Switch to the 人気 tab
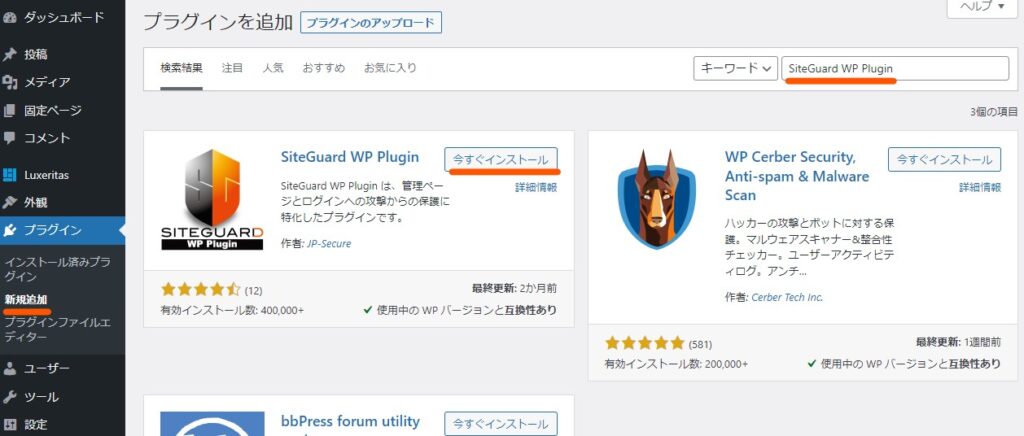Image resolution: width=1024 pixels, height=436 pixels. point(273,67)
